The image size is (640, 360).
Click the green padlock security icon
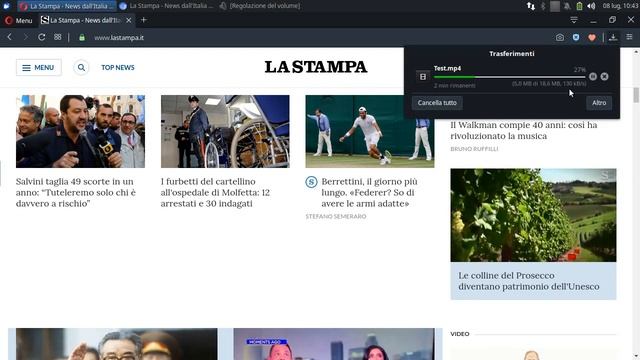tap(82, 38)
